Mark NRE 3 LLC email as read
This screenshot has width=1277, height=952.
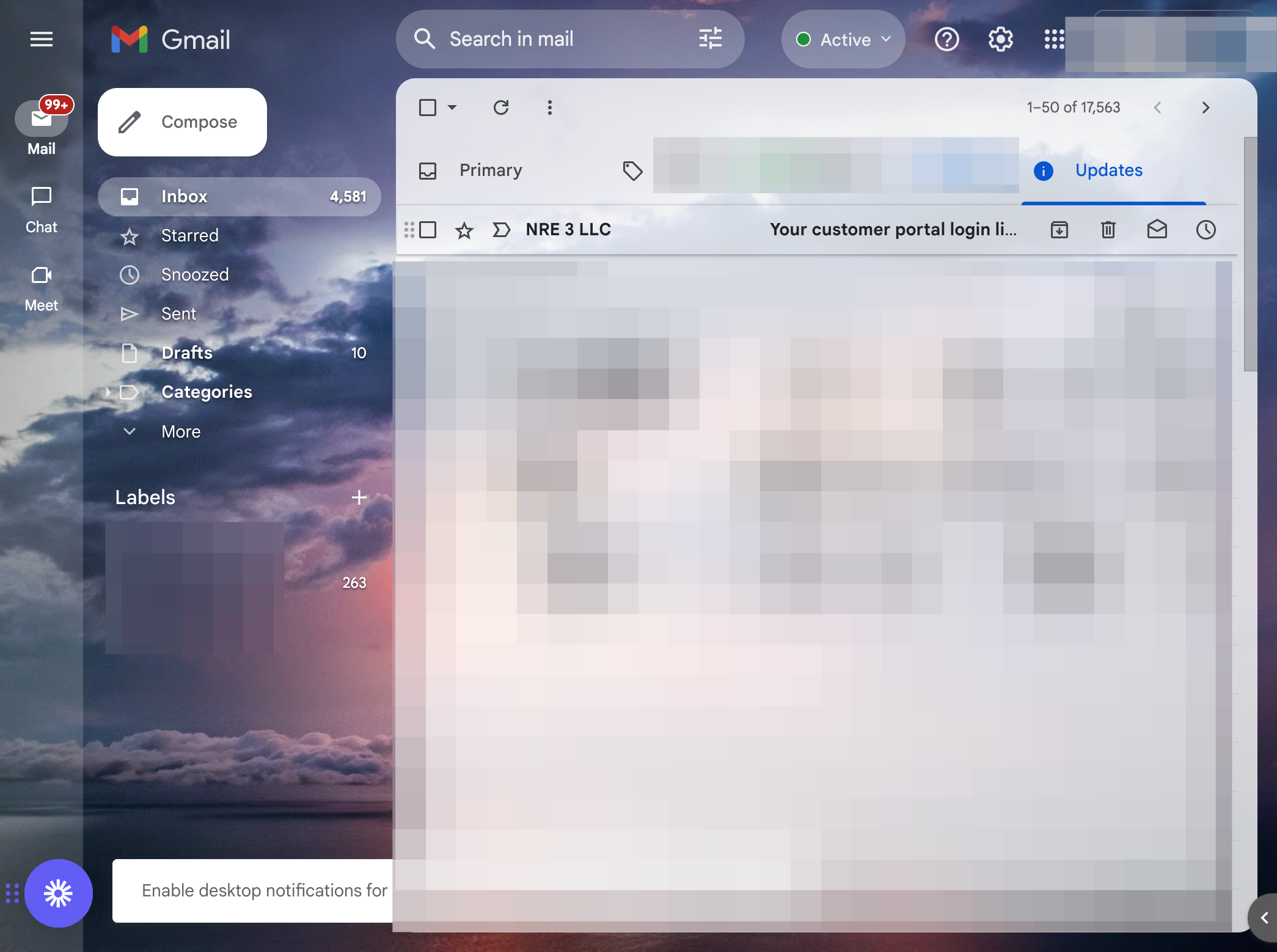[x=1157, y=230]
